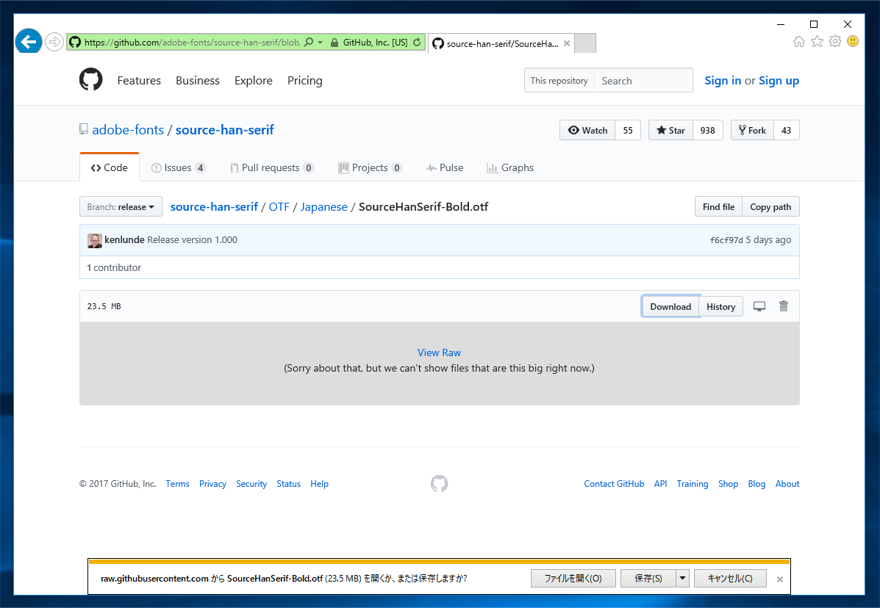Star the repository with Star button
This screenshot has width=880, height=608.
click(x=671, y=130)
